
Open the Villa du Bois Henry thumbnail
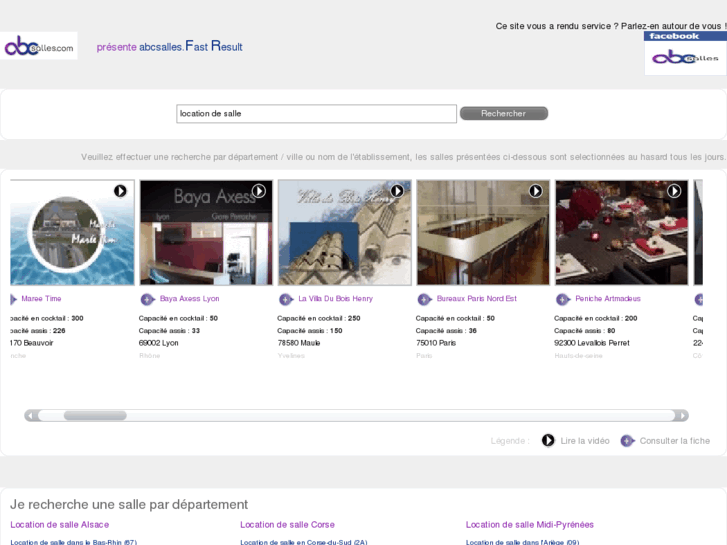click(x=344, y=233)
